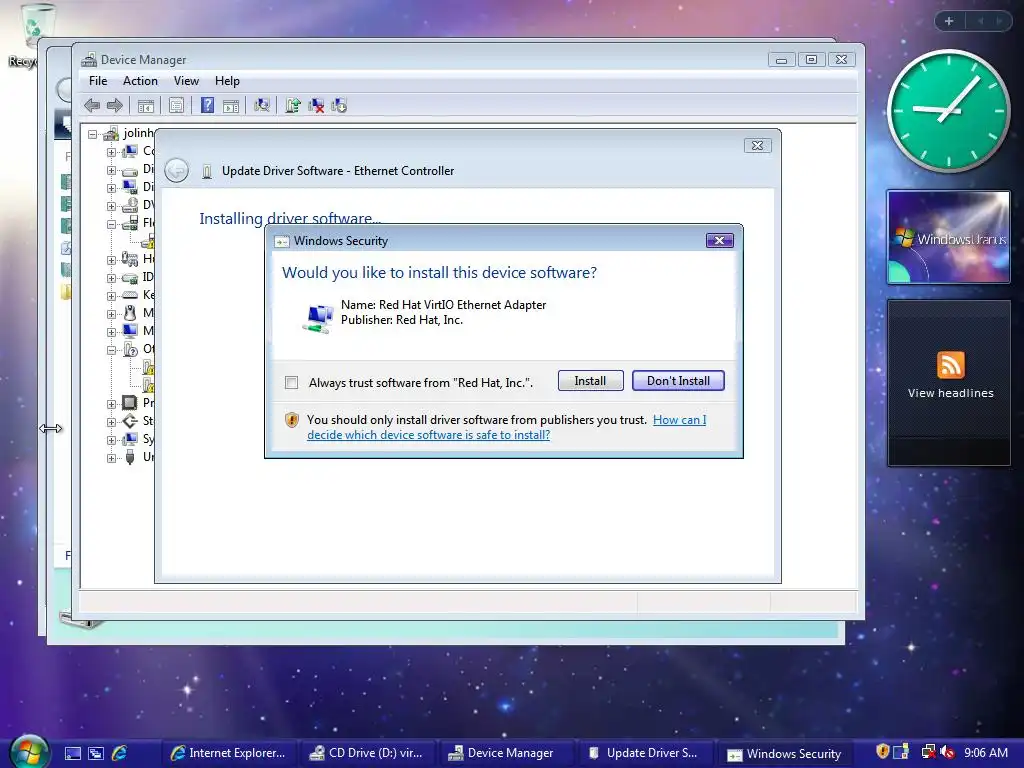Select the mouse device category icon in tree
The height and width of the screenshot is (768, 1024).
coord(130,313)
